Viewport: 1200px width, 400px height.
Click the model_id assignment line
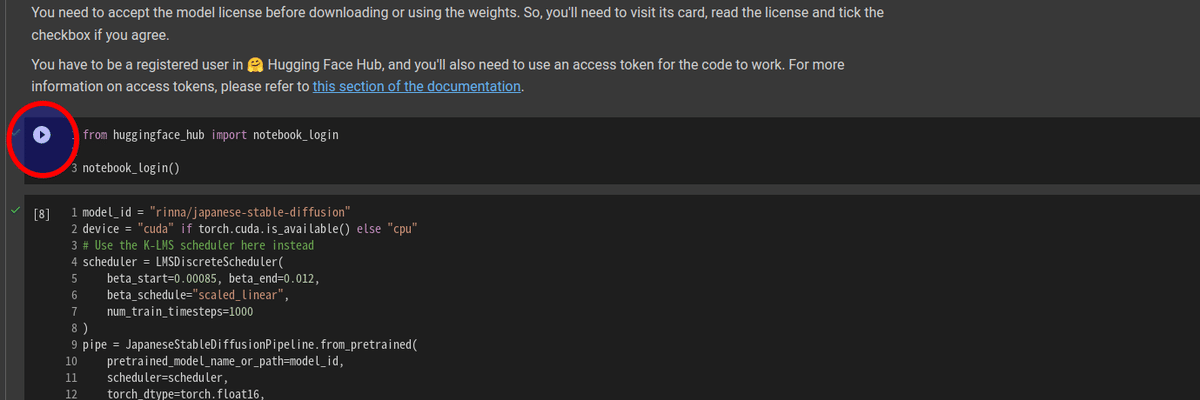pyautogui.click(x=216, y=212)
